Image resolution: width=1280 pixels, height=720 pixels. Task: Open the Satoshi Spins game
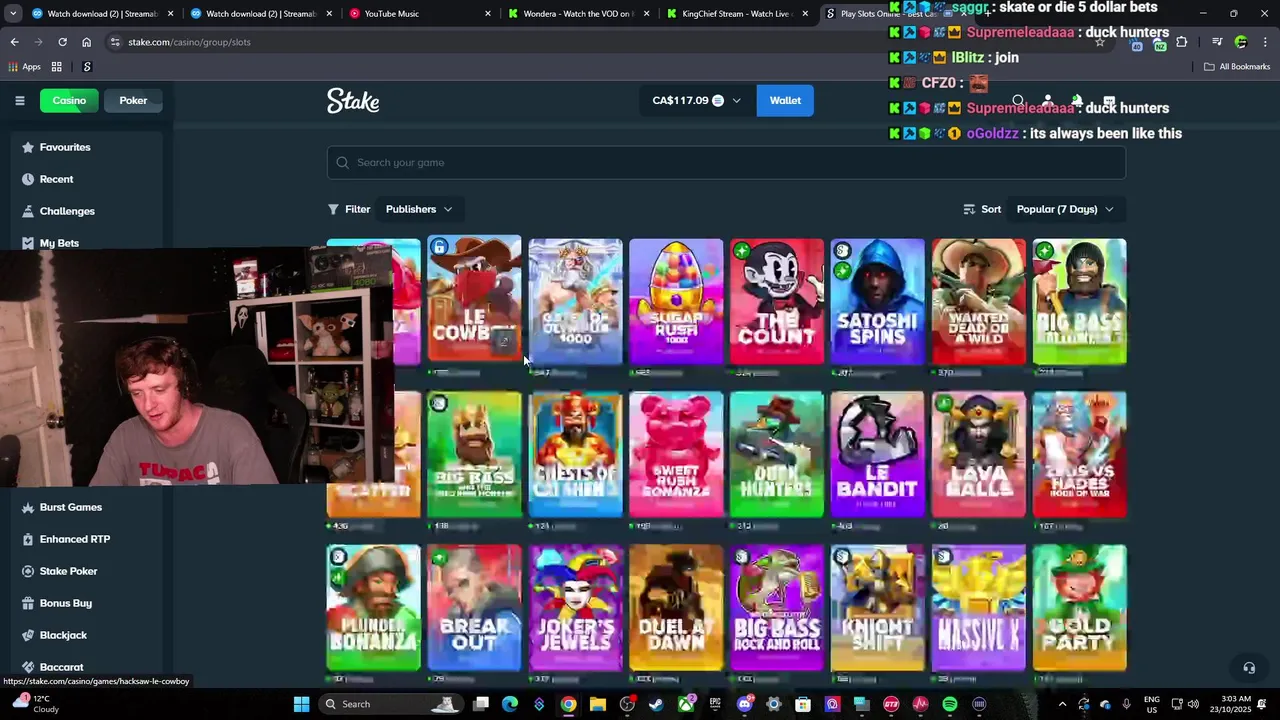click(x=878, y=300)
